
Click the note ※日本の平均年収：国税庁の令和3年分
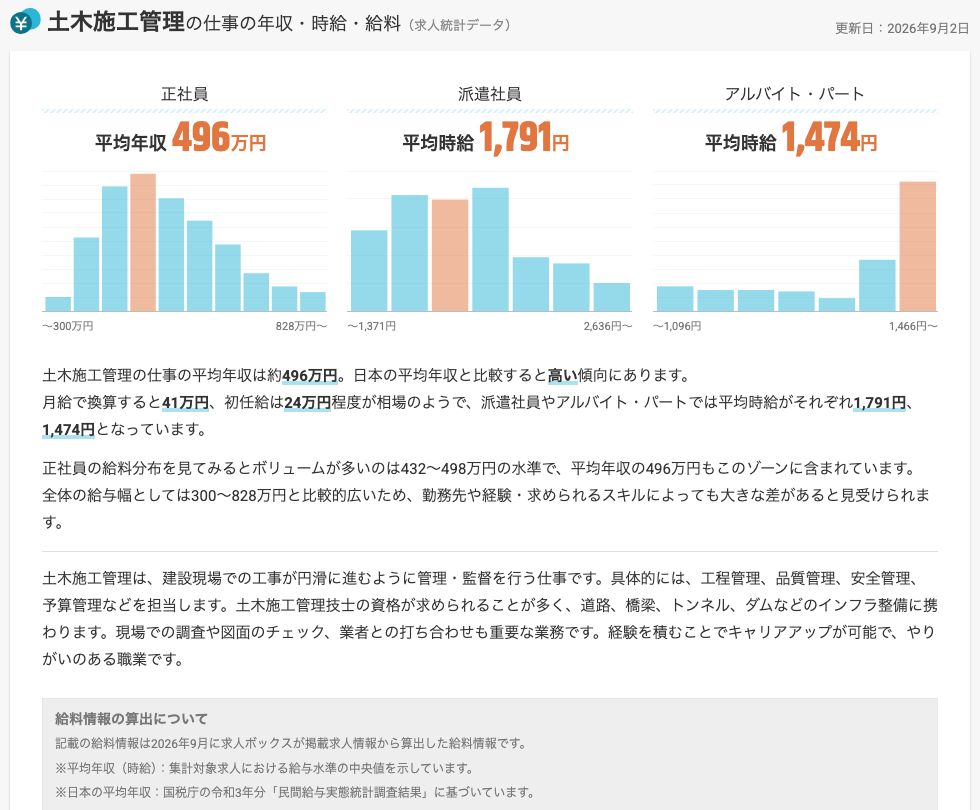[x=296, y=792]
